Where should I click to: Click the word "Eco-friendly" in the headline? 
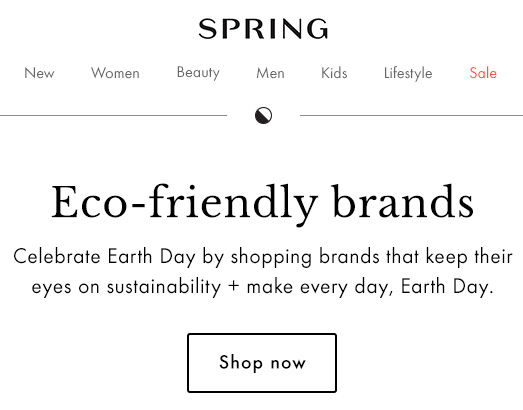pos(184,203)
